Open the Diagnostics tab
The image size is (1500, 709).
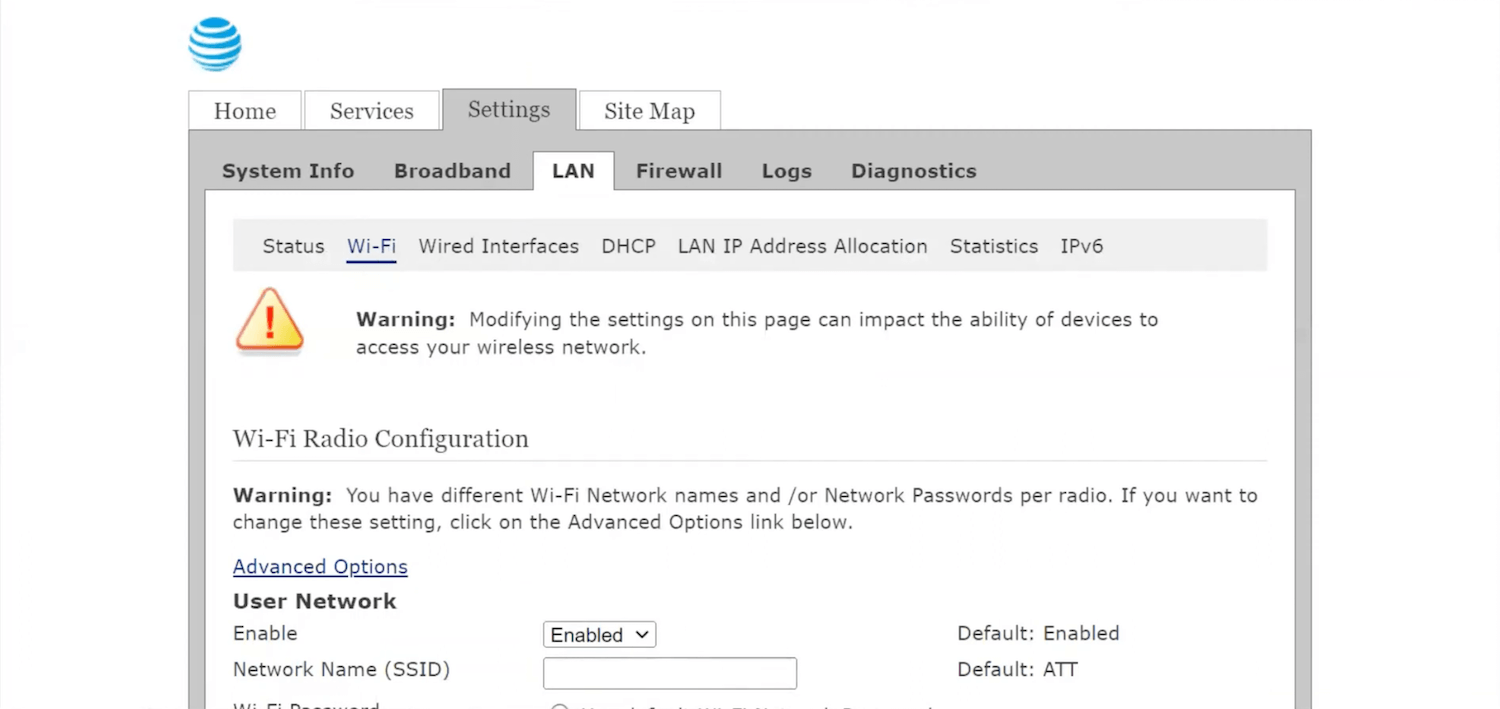(x=914, y=171)
